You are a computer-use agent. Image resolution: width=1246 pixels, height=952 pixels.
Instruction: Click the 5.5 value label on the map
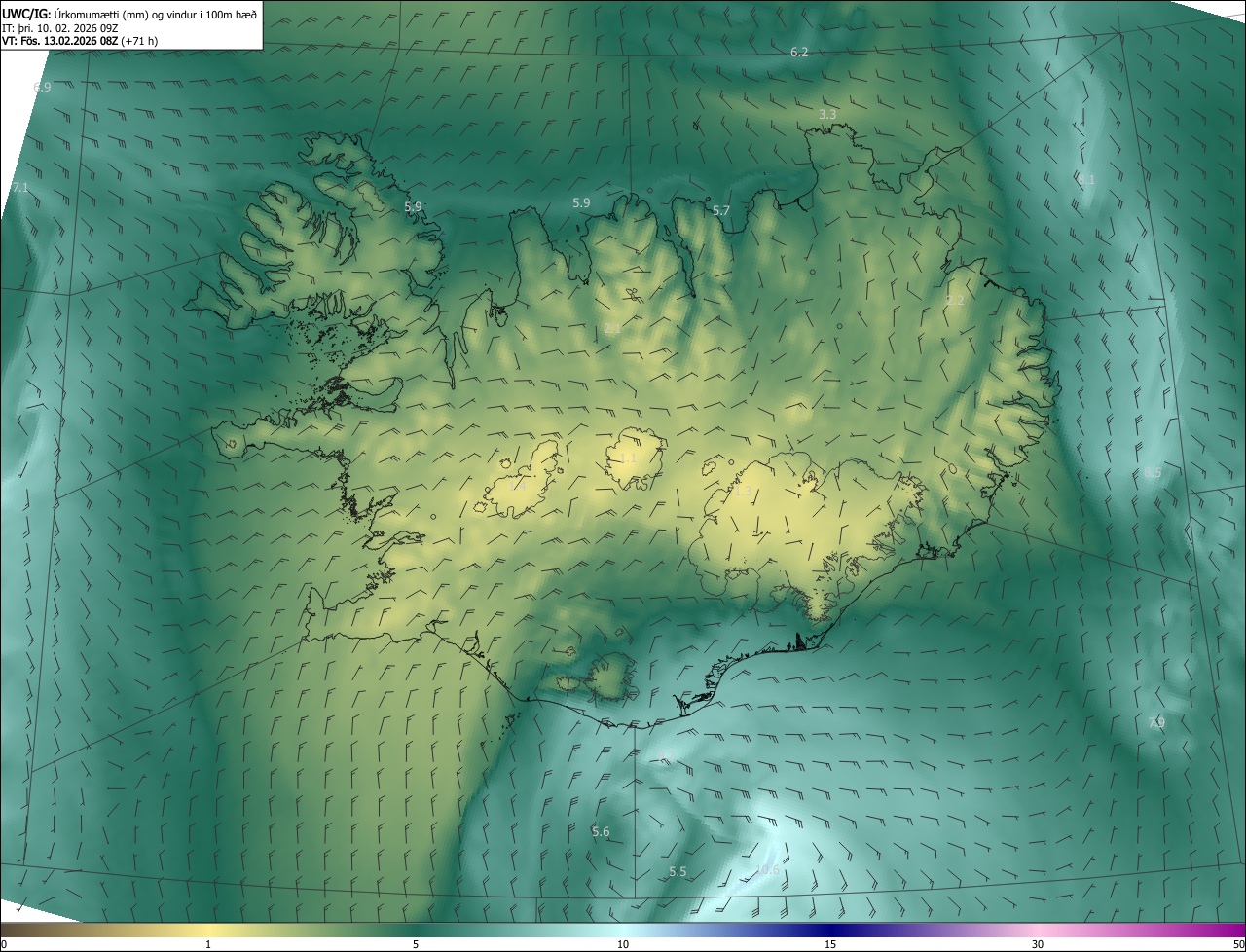click(678, 872)
